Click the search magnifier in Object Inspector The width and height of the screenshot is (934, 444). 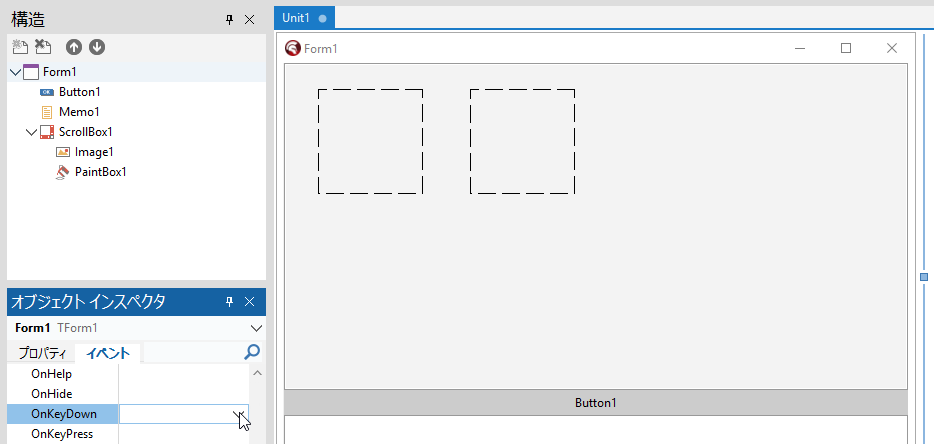252,352
